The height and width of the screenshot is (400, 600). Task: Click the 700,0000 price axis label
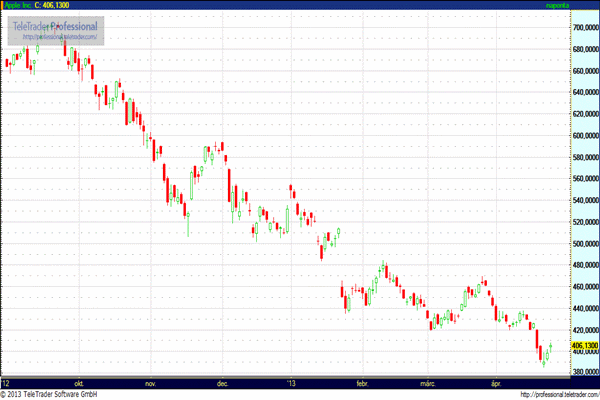tap(584, 28)
